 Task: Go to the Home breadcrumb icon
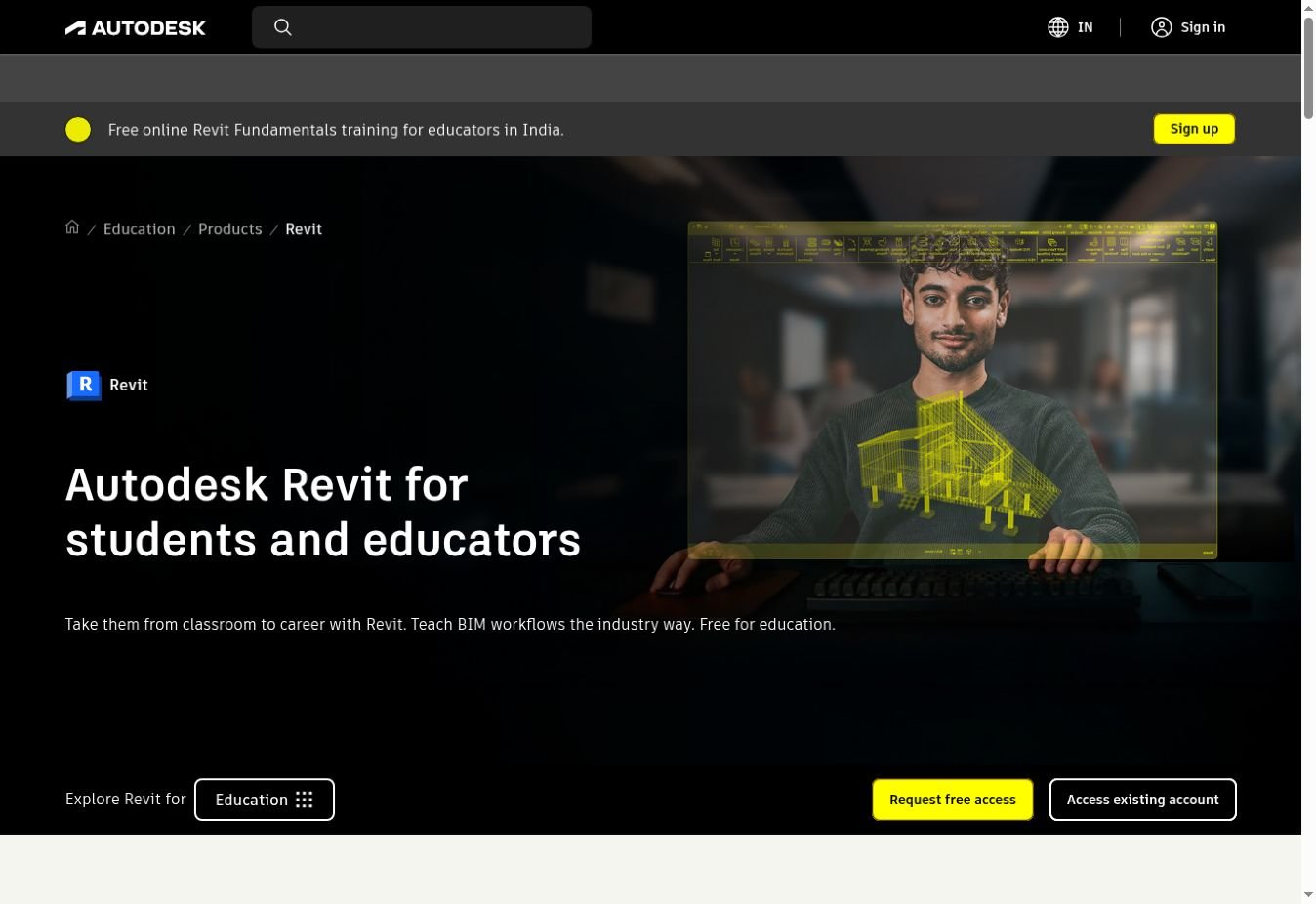click(x=72, y=227)
